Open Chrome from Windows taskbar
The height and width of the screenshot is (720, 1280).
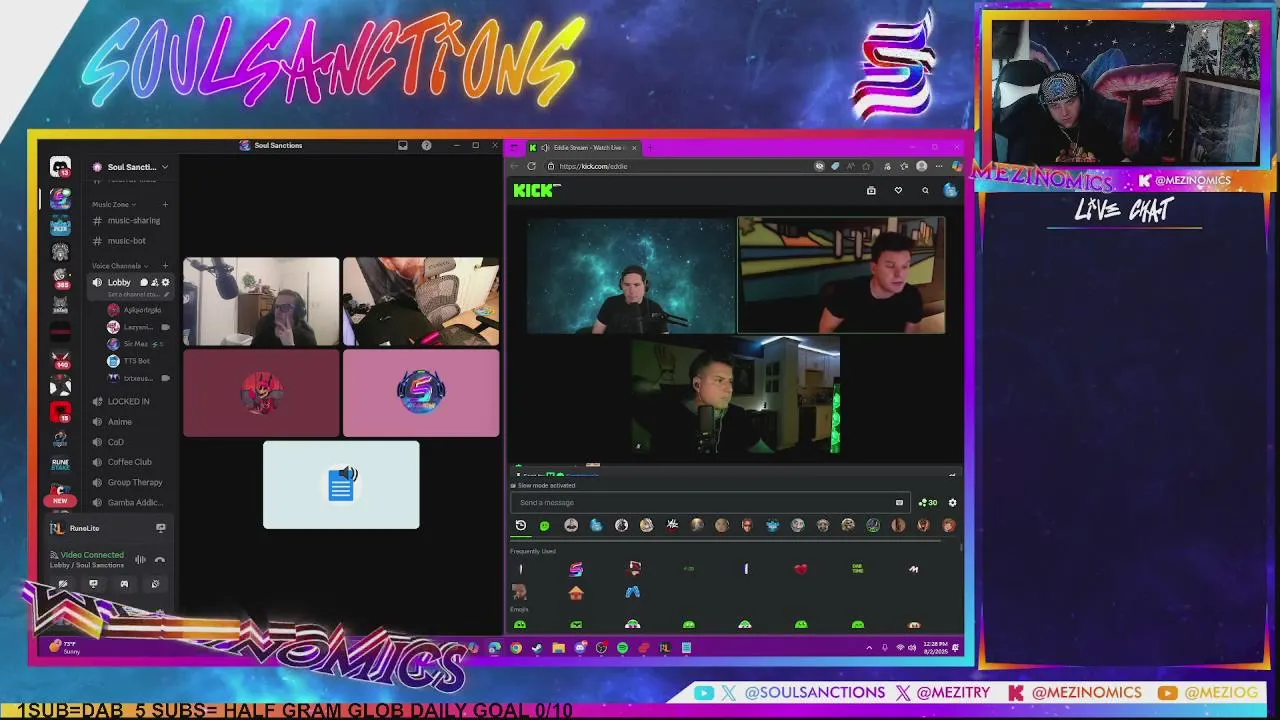(516, 648)
